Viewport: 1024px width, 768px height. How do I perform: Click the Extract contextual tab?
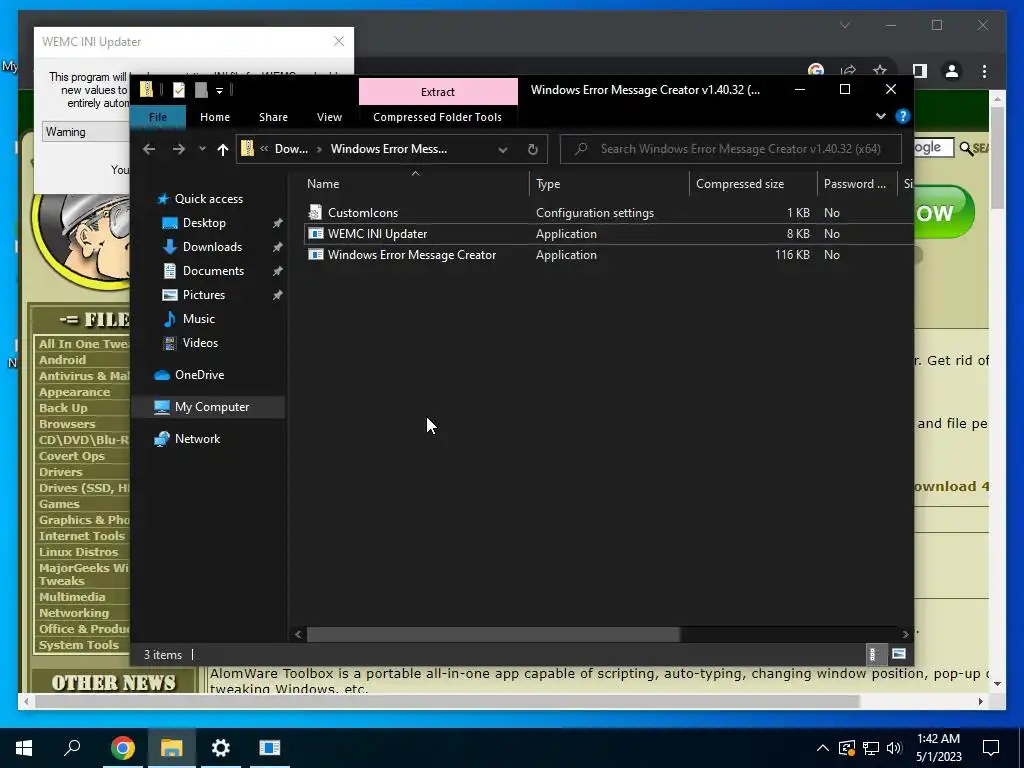pyautogui.click(x=438, y=92)
